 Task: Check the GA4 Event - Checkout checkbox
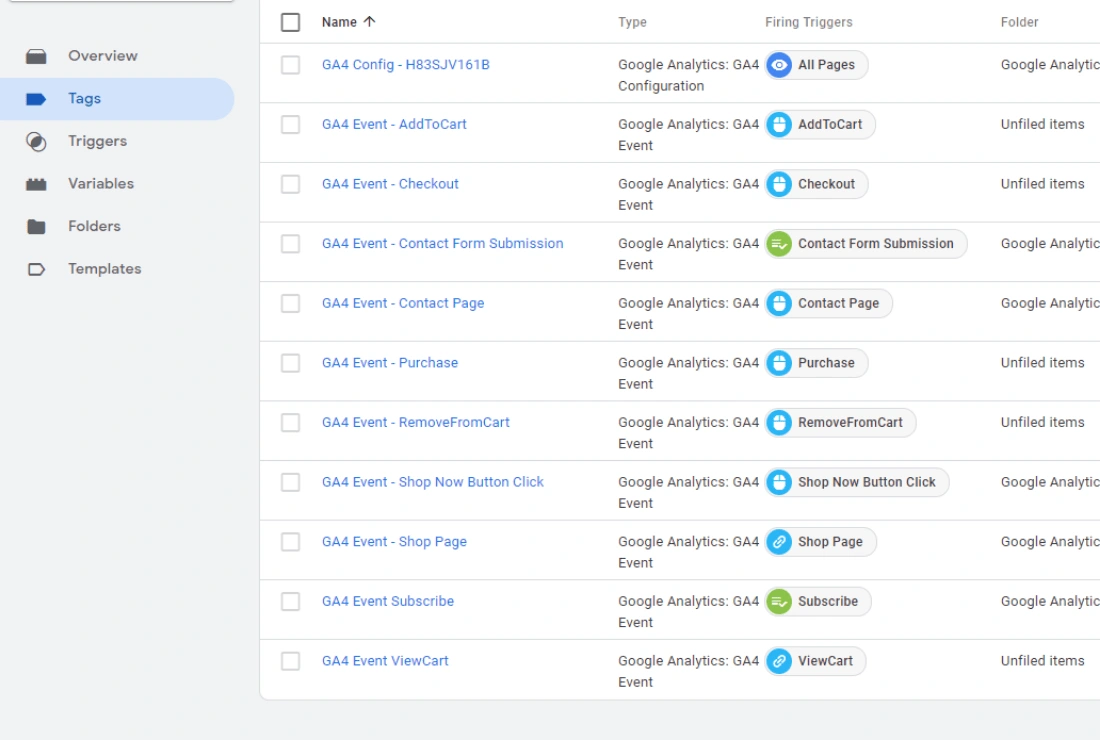[x=290, y=184]
